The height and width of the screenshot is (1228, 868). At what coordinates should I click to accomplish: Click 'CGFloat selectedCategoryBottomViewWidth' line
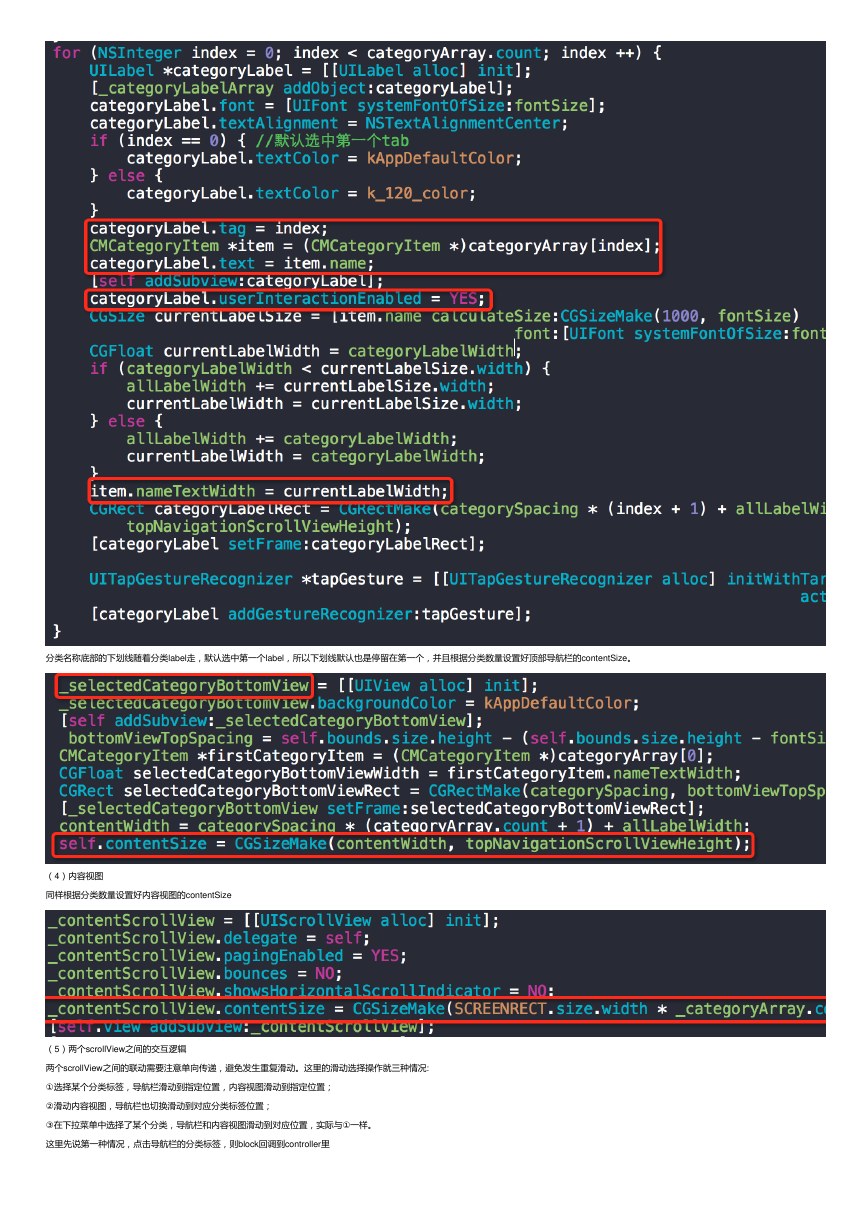pyautogui.click(x=400, y=773)
